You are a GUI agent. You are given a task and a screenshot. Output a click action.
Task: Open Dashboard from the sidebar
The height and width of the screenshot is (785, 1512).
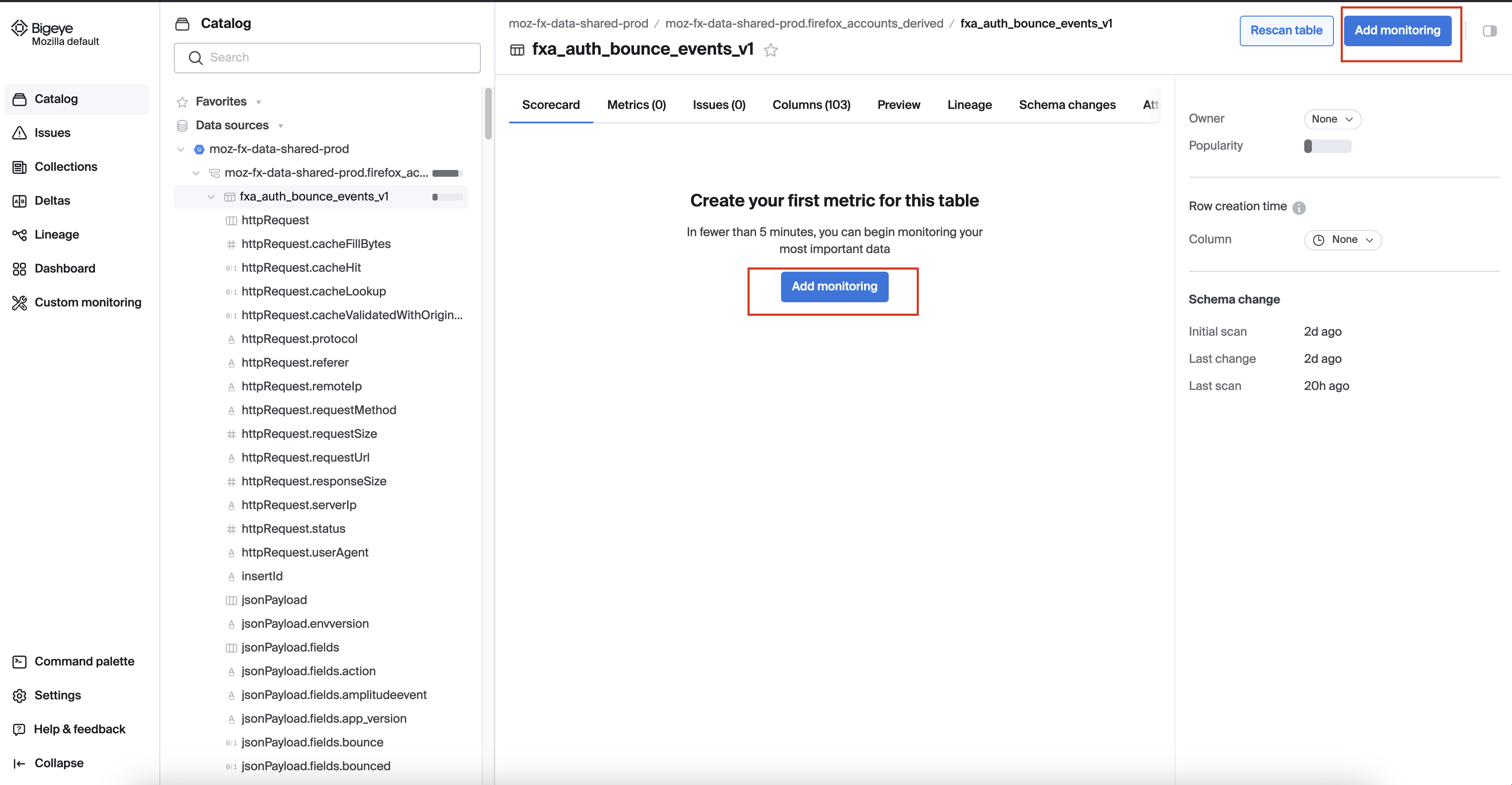[64, 268]
